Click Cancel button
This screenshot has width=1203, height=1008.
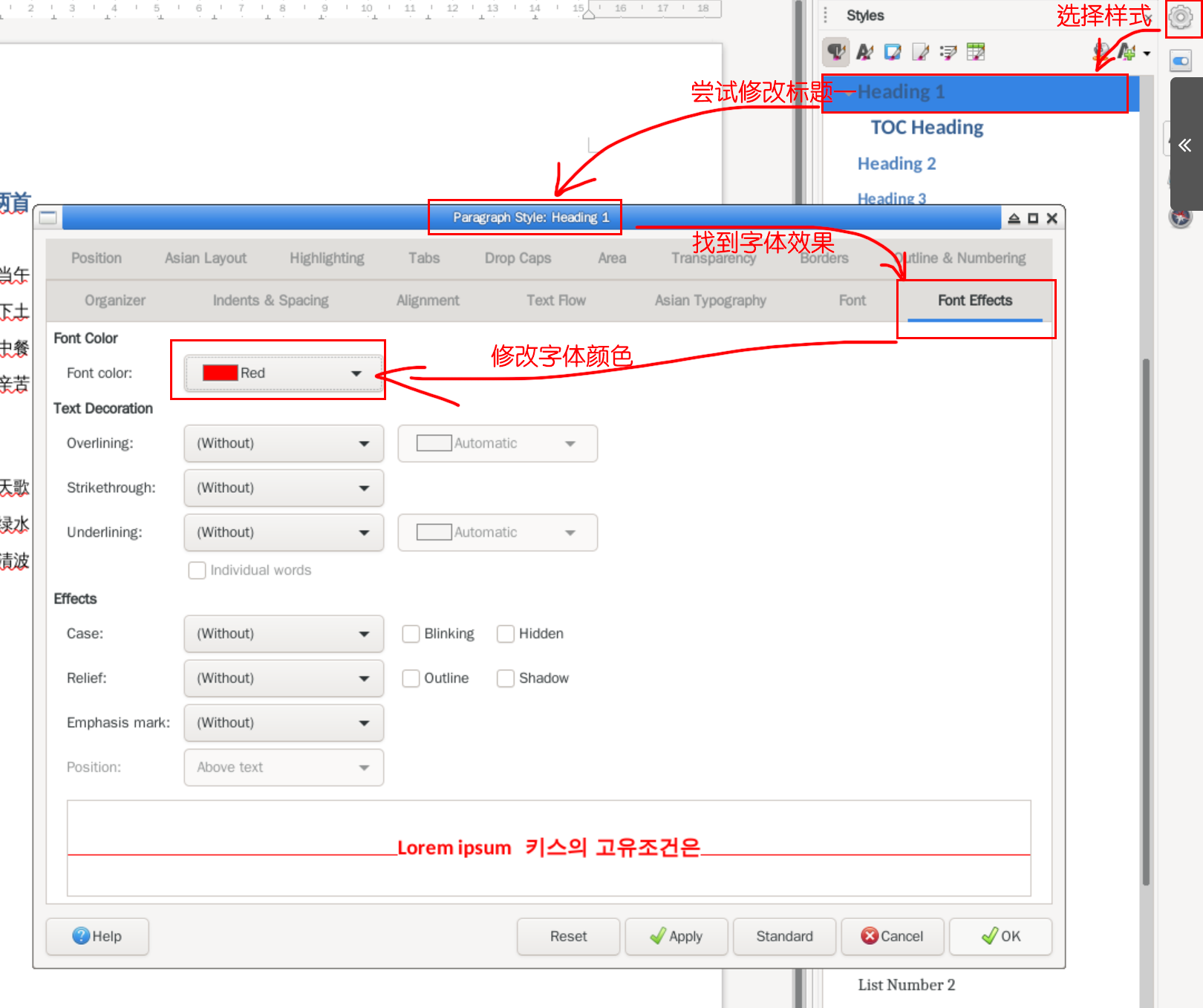coord(893,937)
